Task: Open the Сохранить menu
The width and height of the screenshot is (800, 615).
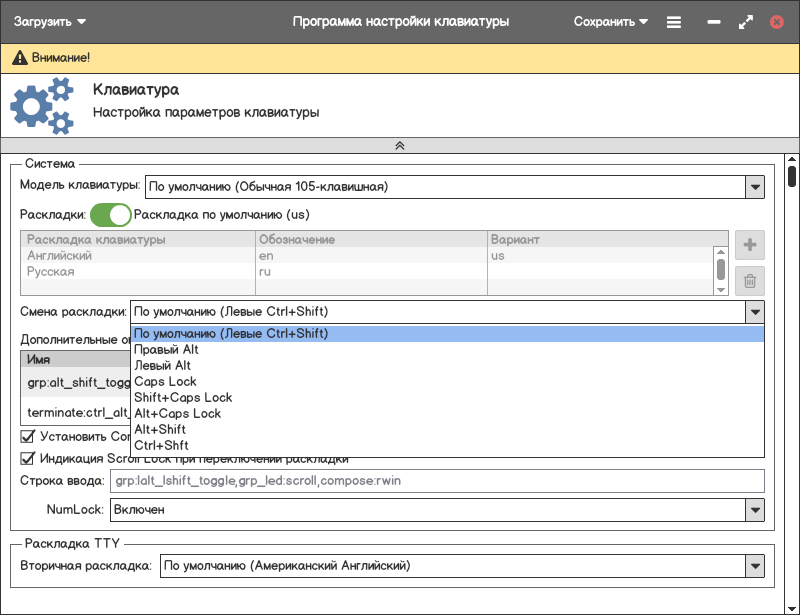Action: (x=611, y=21)
